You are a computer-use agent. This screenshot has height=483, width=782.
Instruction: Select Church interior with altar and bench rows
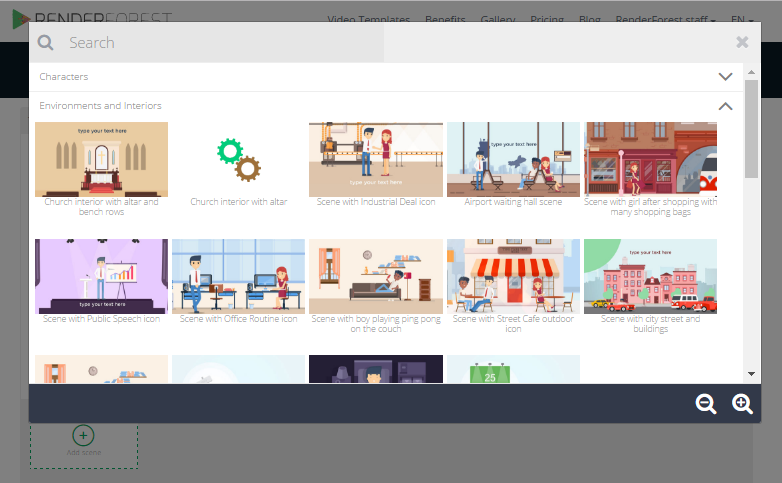click(101, 160)
